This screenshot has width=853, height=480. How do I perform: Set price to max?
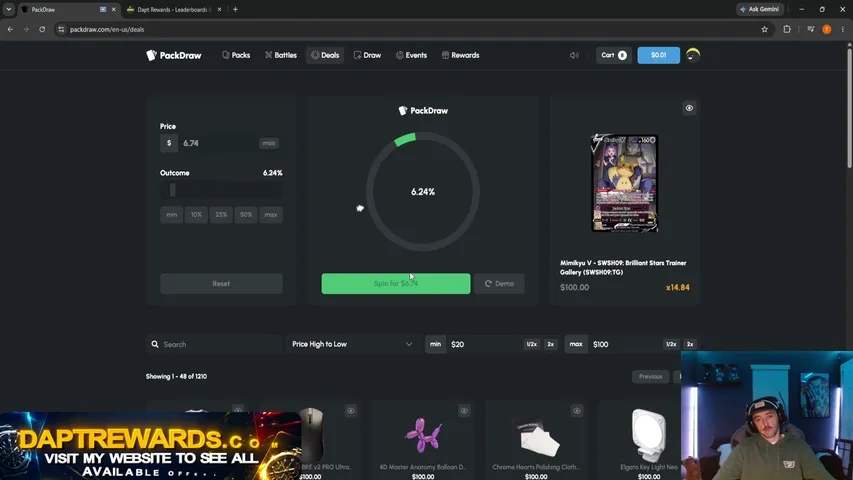click(269, 143)
